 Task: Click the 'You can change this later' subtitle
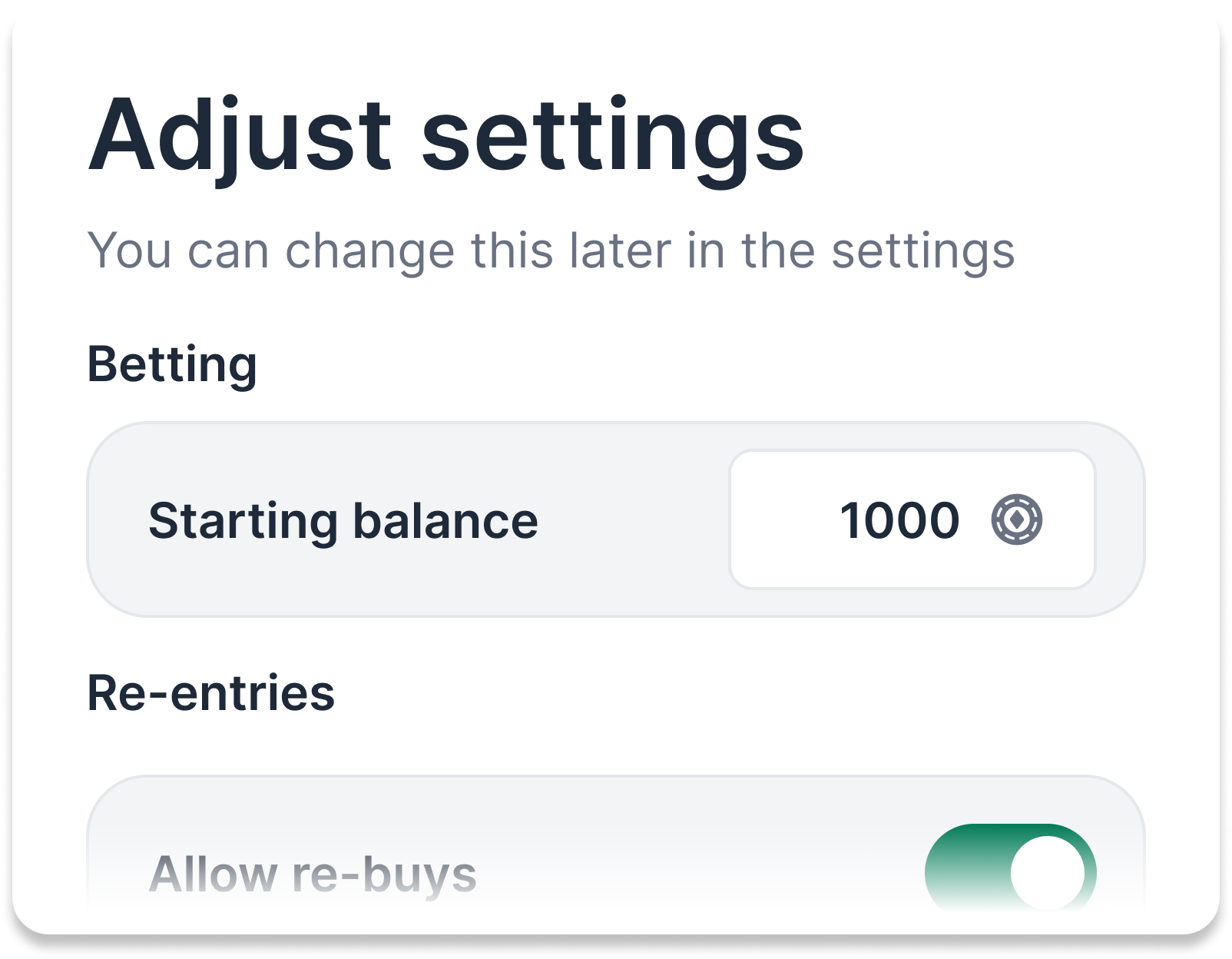tap(551, 251)
